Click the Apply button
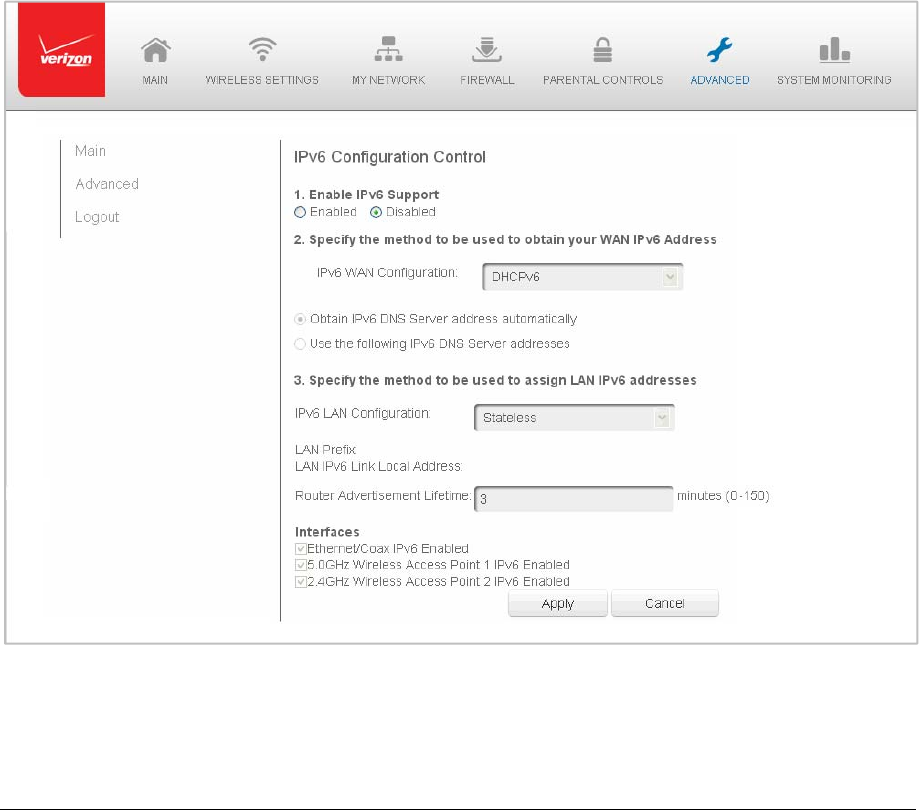The height and width of the screenshot is (810, 919). click(x=557, y=603)
